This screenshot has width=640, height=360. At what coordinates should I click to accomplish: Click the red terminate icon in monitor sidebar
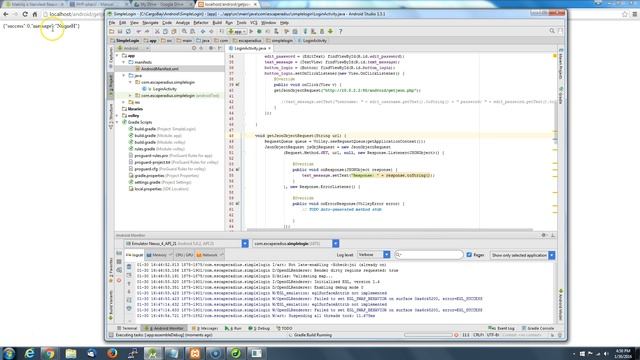click(119, 280)
